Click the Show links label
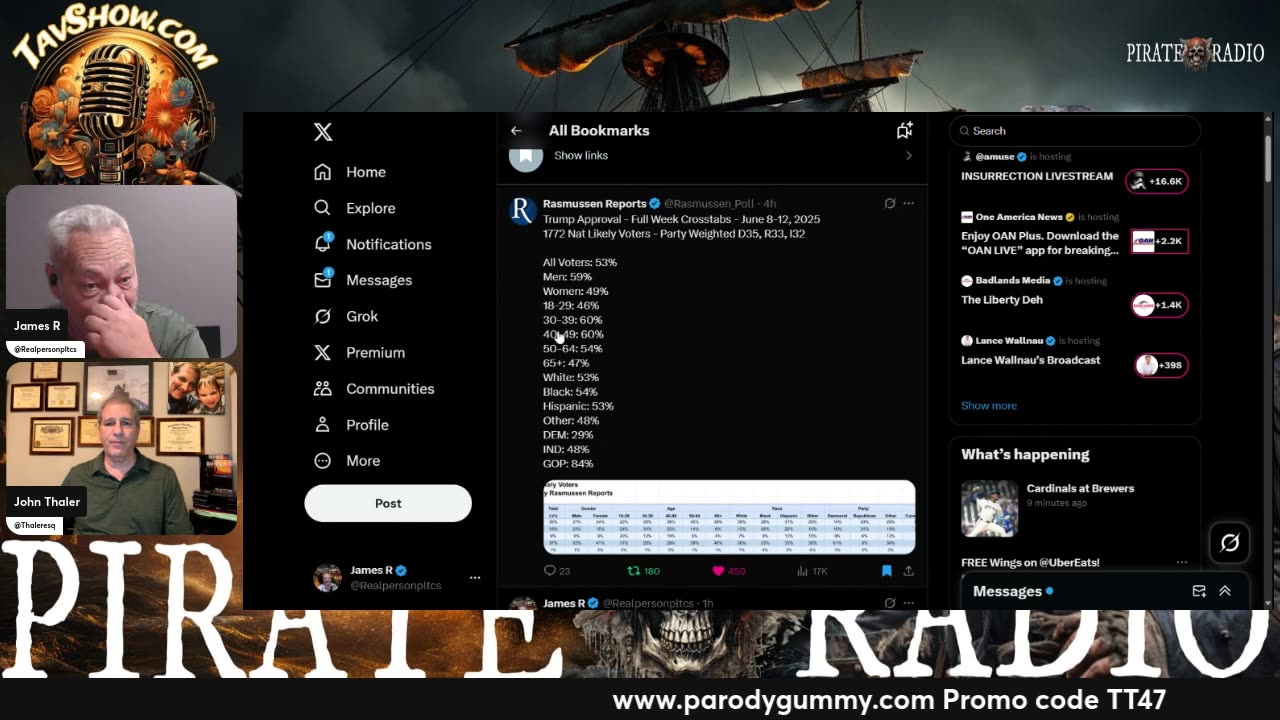The image size is (1280, 720). [x=581, y=155]
